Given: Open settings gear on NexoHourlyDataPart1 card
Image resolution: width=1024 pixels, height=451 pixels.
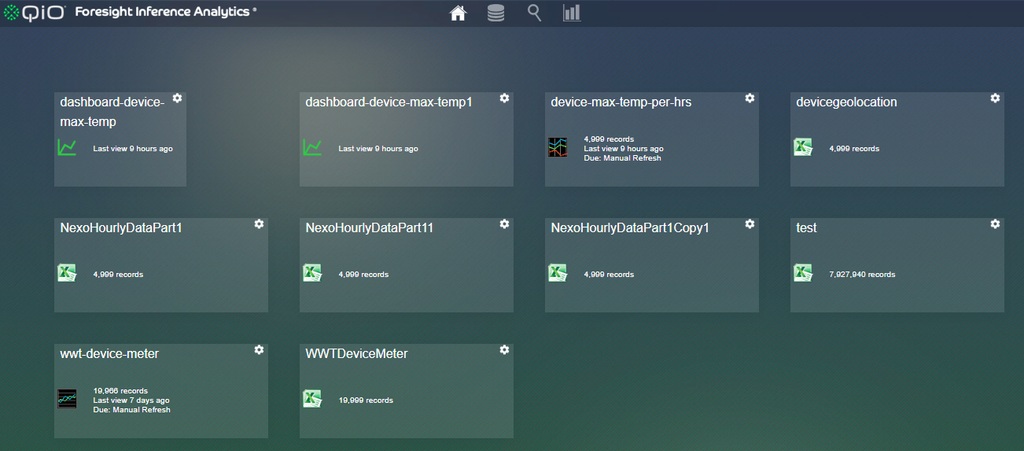Looking at the screenshot, I should tap(259, 224).
